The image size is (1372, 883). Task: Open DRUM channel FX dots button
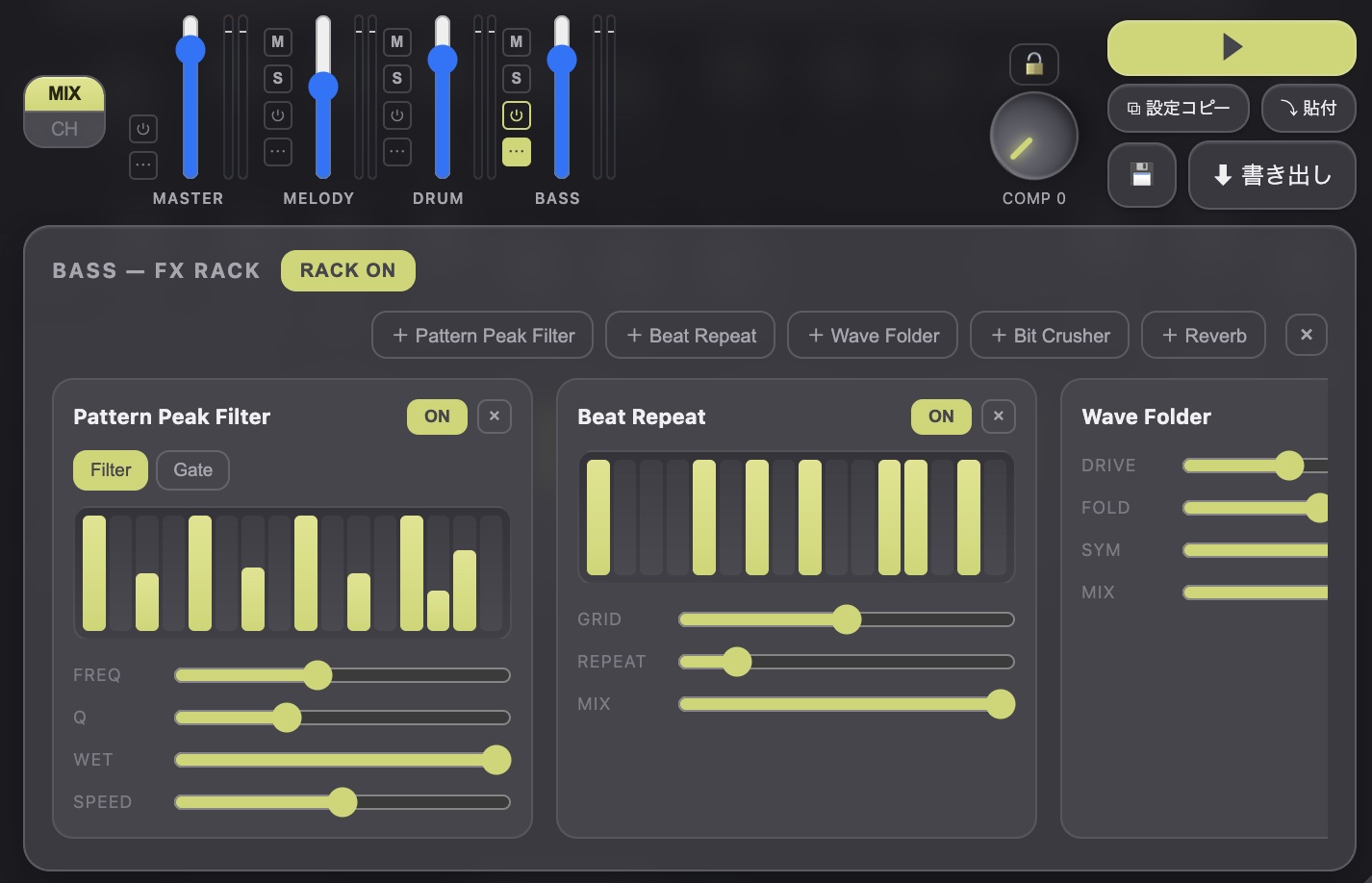pyautogui.click(x=397, y=152)
